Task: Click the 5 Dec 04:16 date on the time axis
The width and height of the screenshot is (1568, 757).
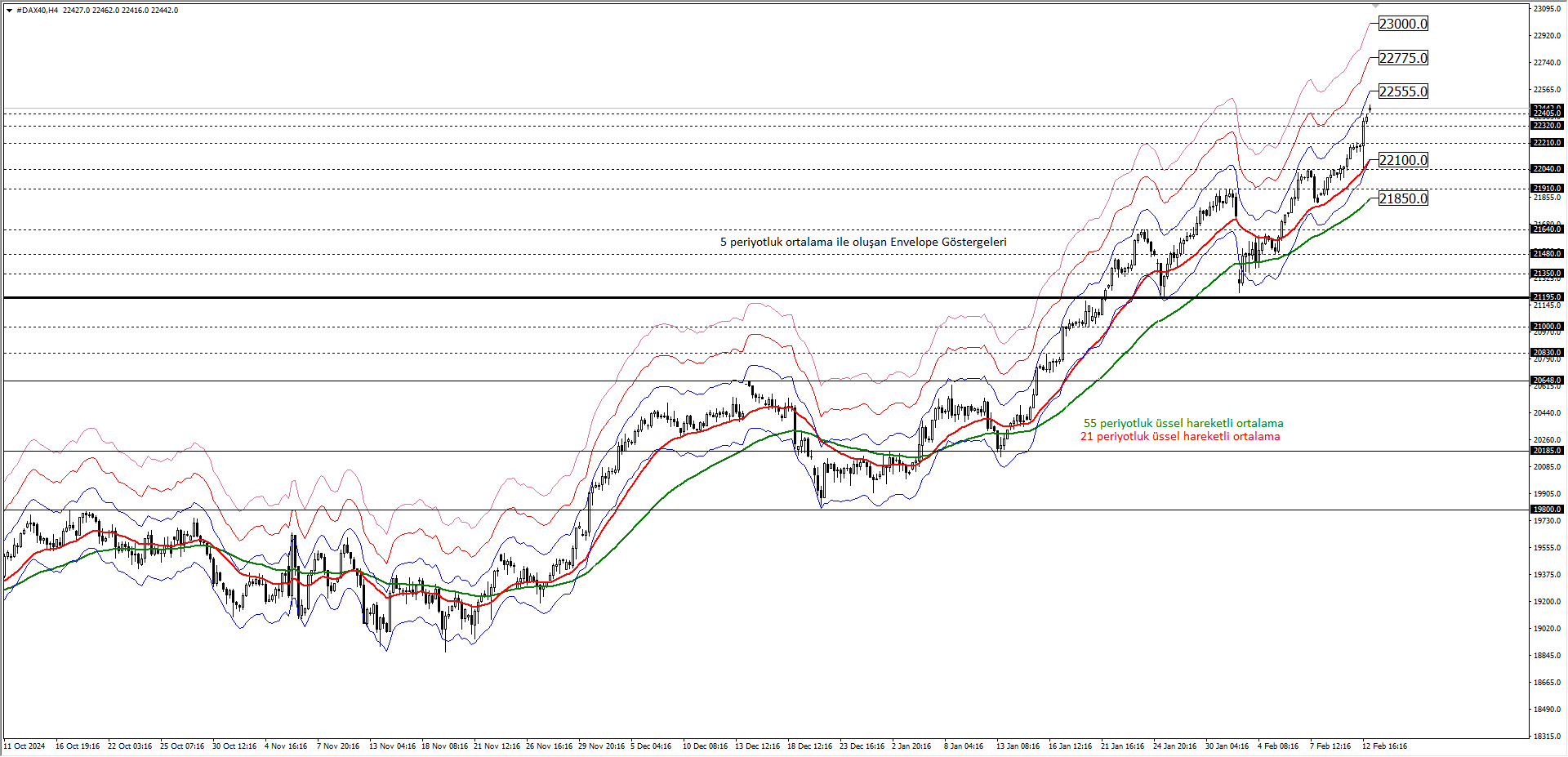Action: 651,746
